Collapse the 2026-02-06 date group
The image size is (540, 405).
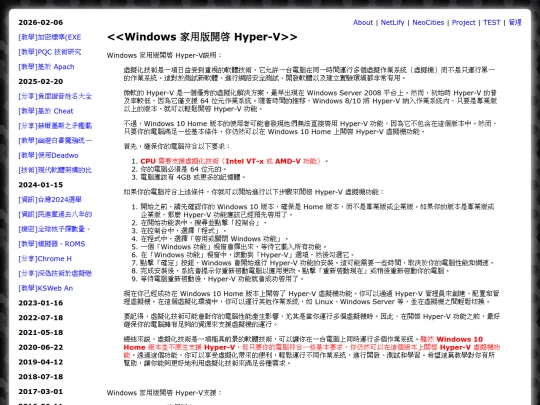tap(41, 22)
